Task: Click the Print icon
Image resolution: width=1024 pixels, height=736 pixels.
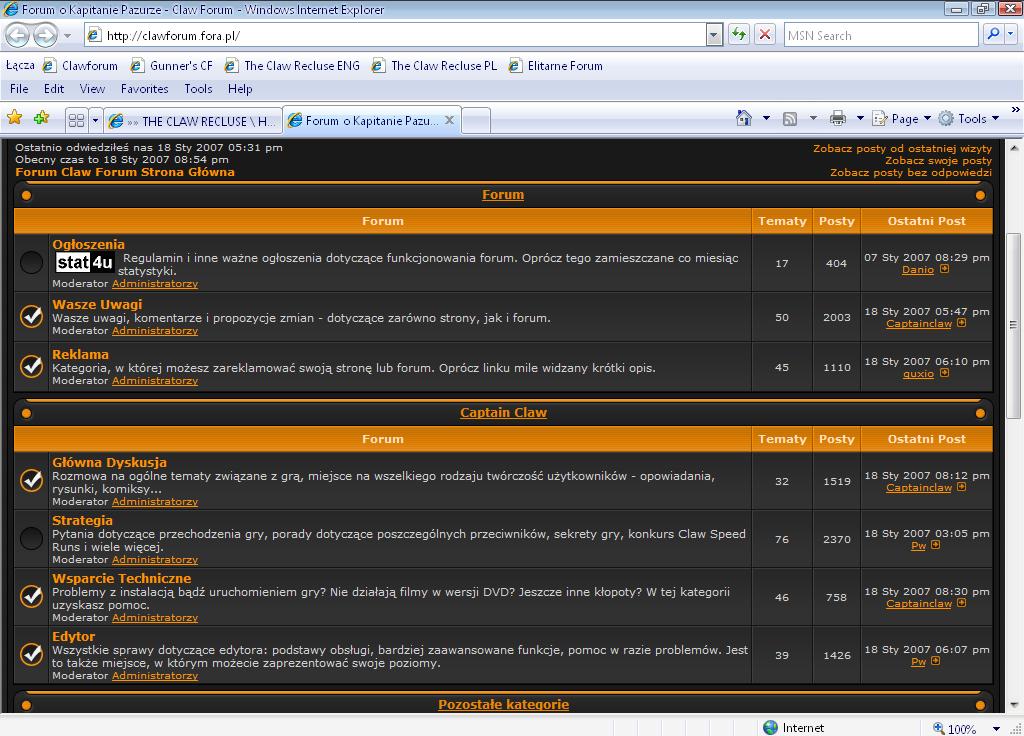Action: point(837,118)
